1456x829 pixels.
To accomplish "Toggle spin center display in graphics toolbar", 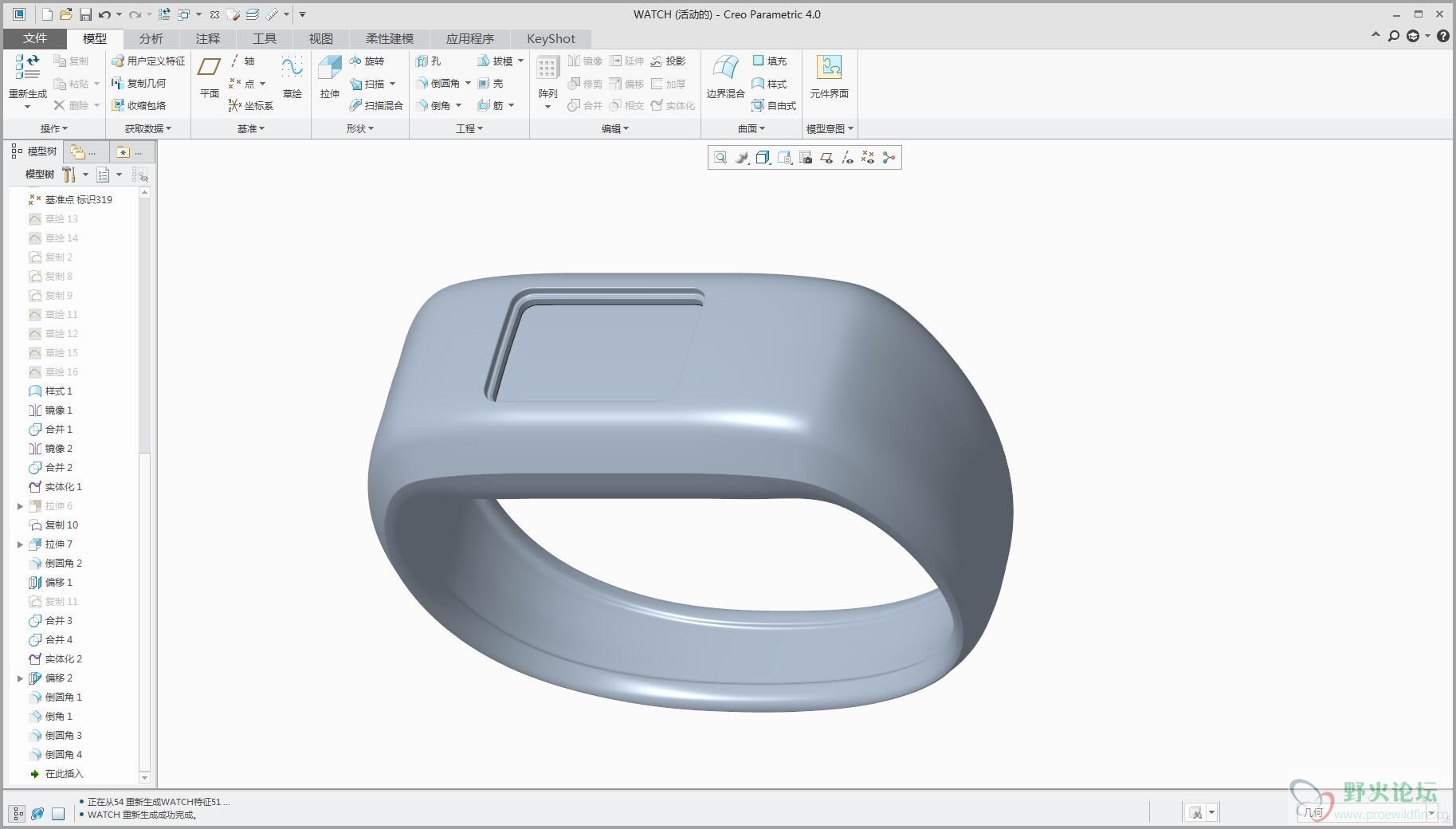I will [x=889, y=158].
